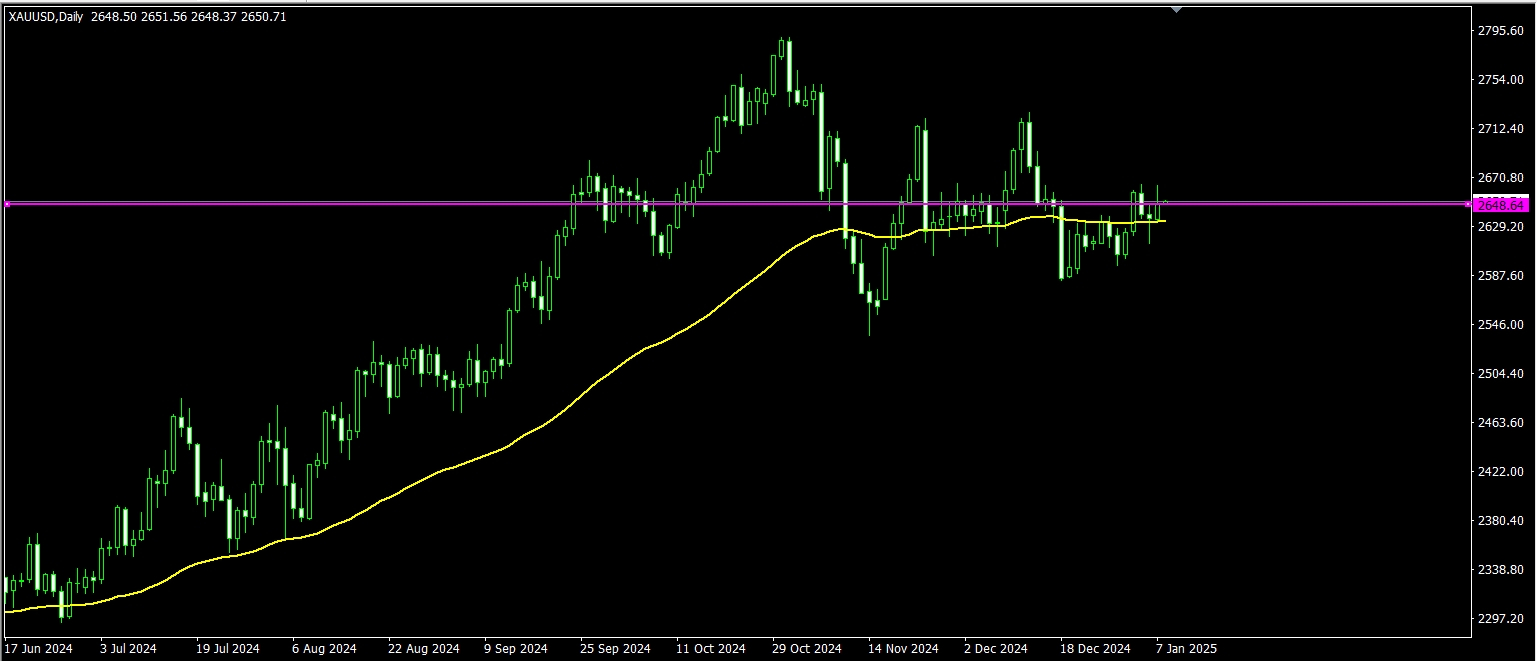Image resolution: width=1537 pixels, height=661 pixels.
Task: Click the 2546.00 price scale label
Action: click(1500, 325)
